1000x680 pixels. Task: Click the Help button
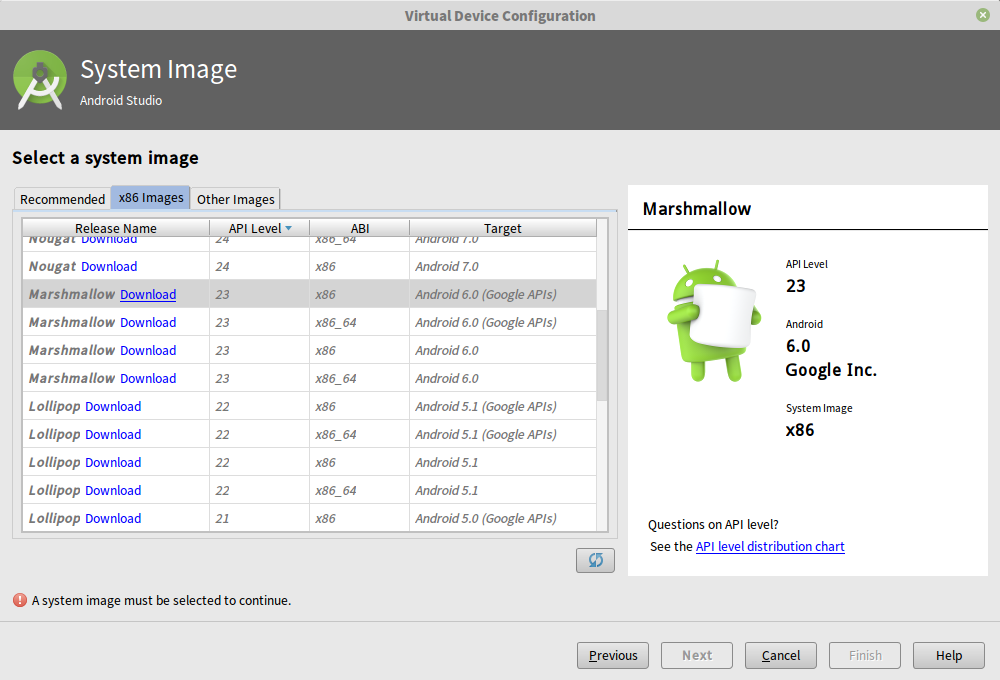point(948,655)
